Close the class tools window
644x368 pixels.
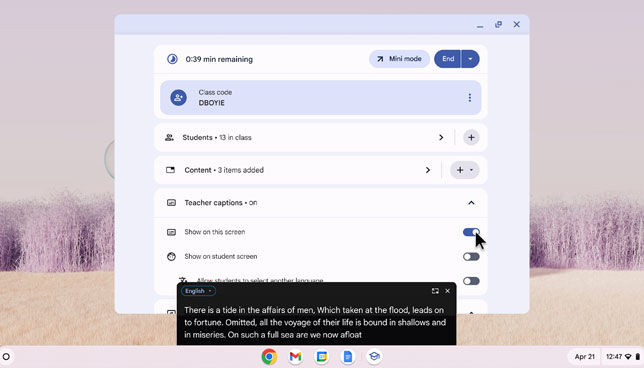(x=517, y=25)
